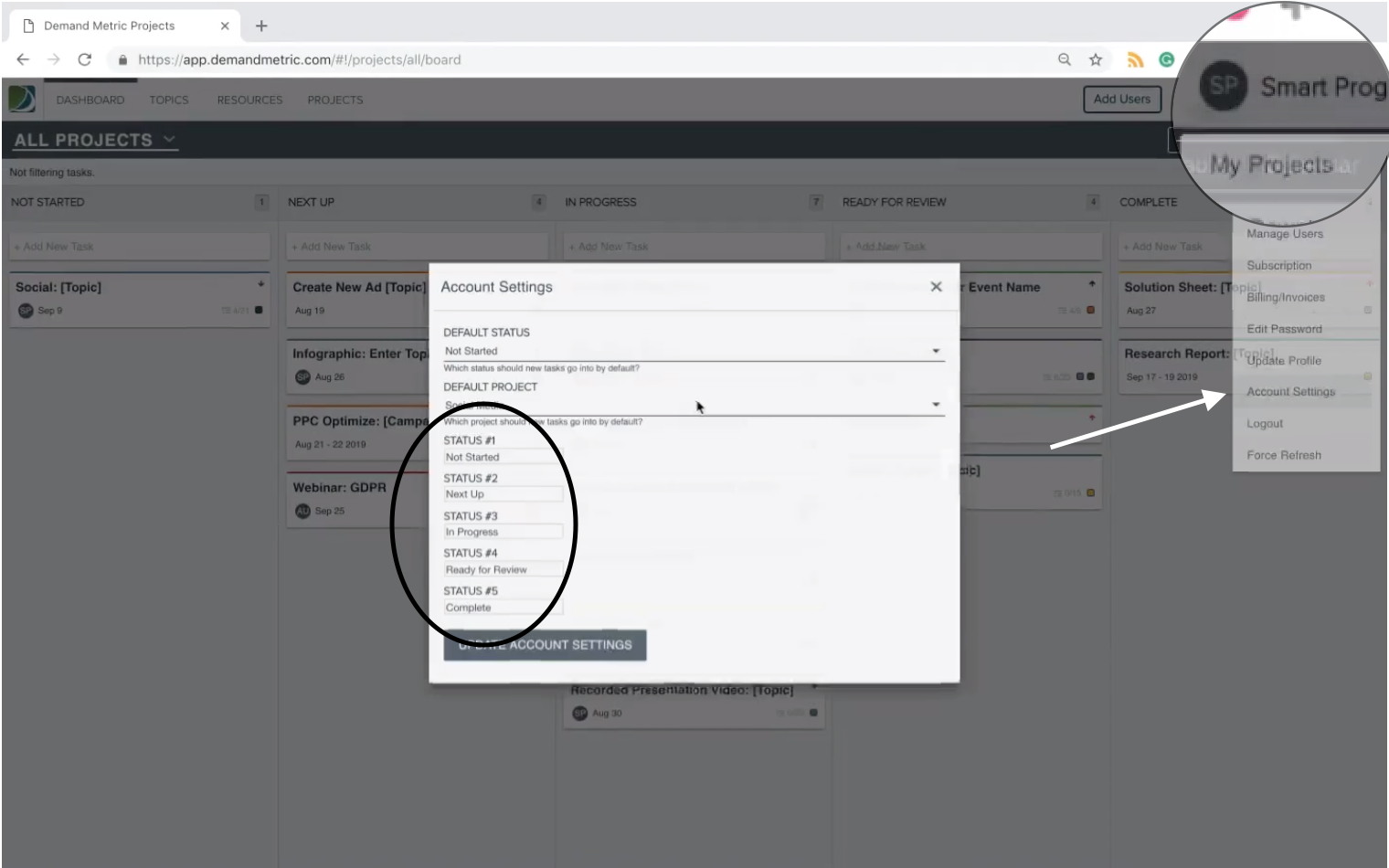Click Status #2 Next Up field
The image size is (1389, 868).
(x=504, y=494)
